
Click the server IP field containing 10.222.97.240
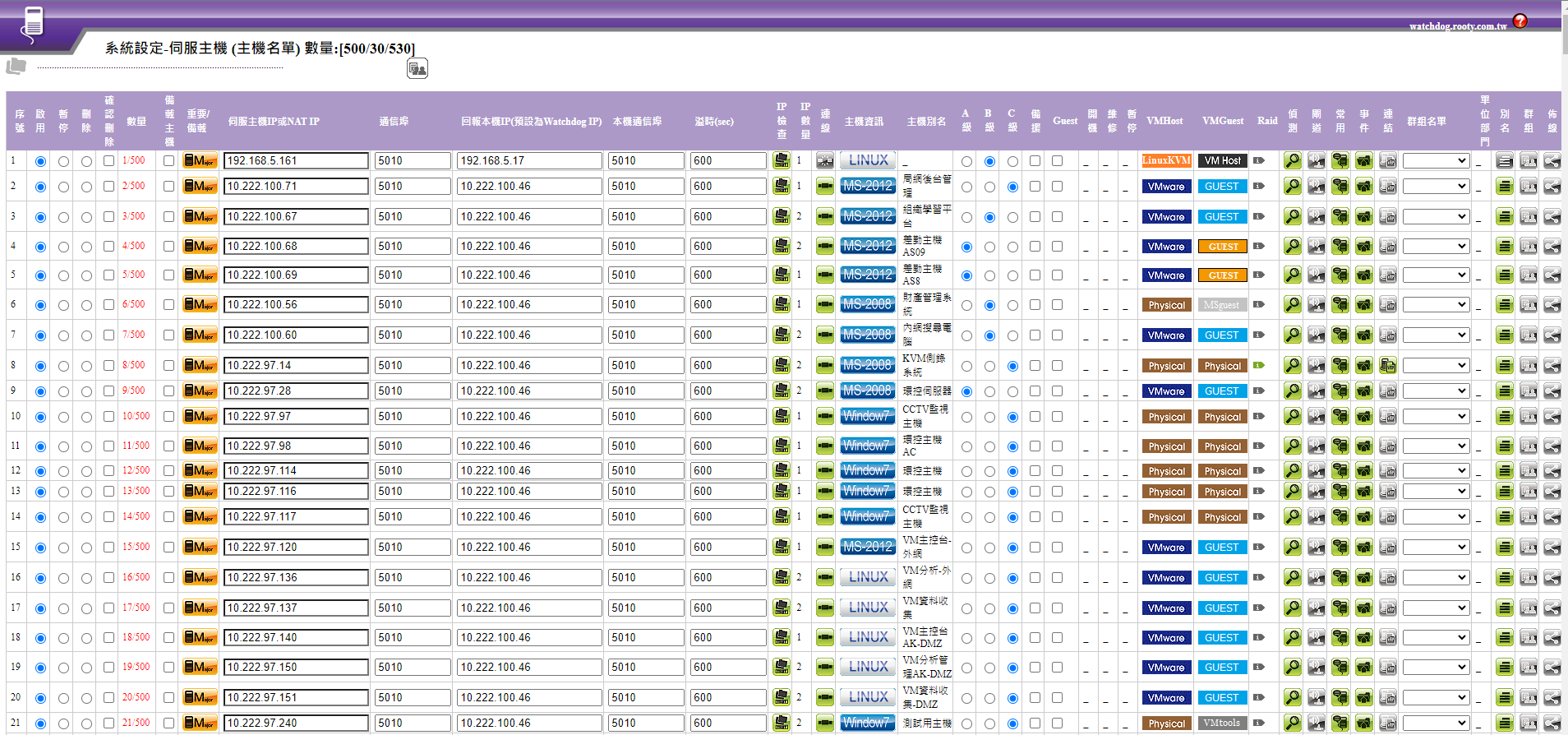(x=295, y=723)
